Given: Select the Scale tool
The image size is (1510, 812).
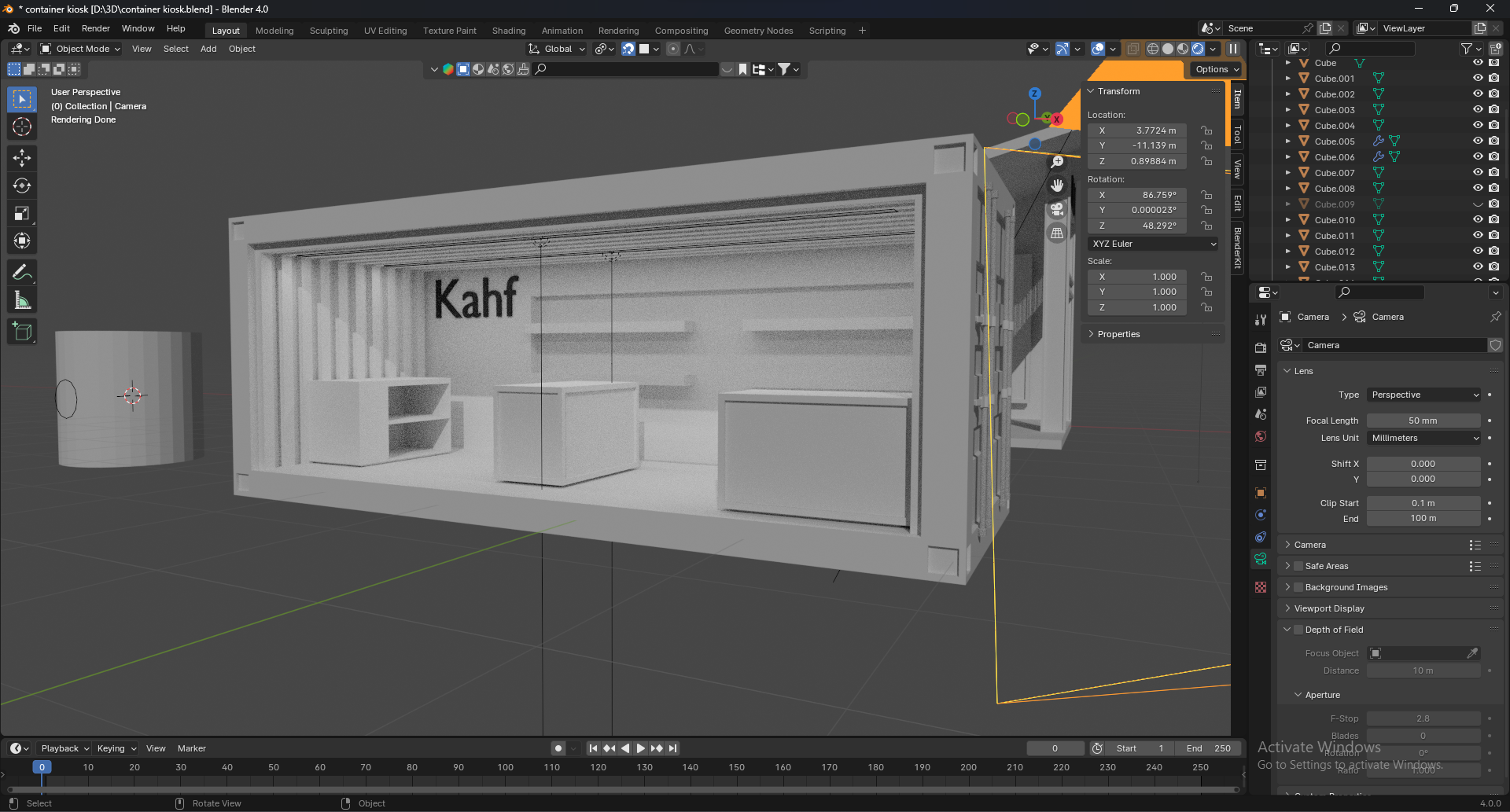Looking at the screenshot, I should coord(22,213).
